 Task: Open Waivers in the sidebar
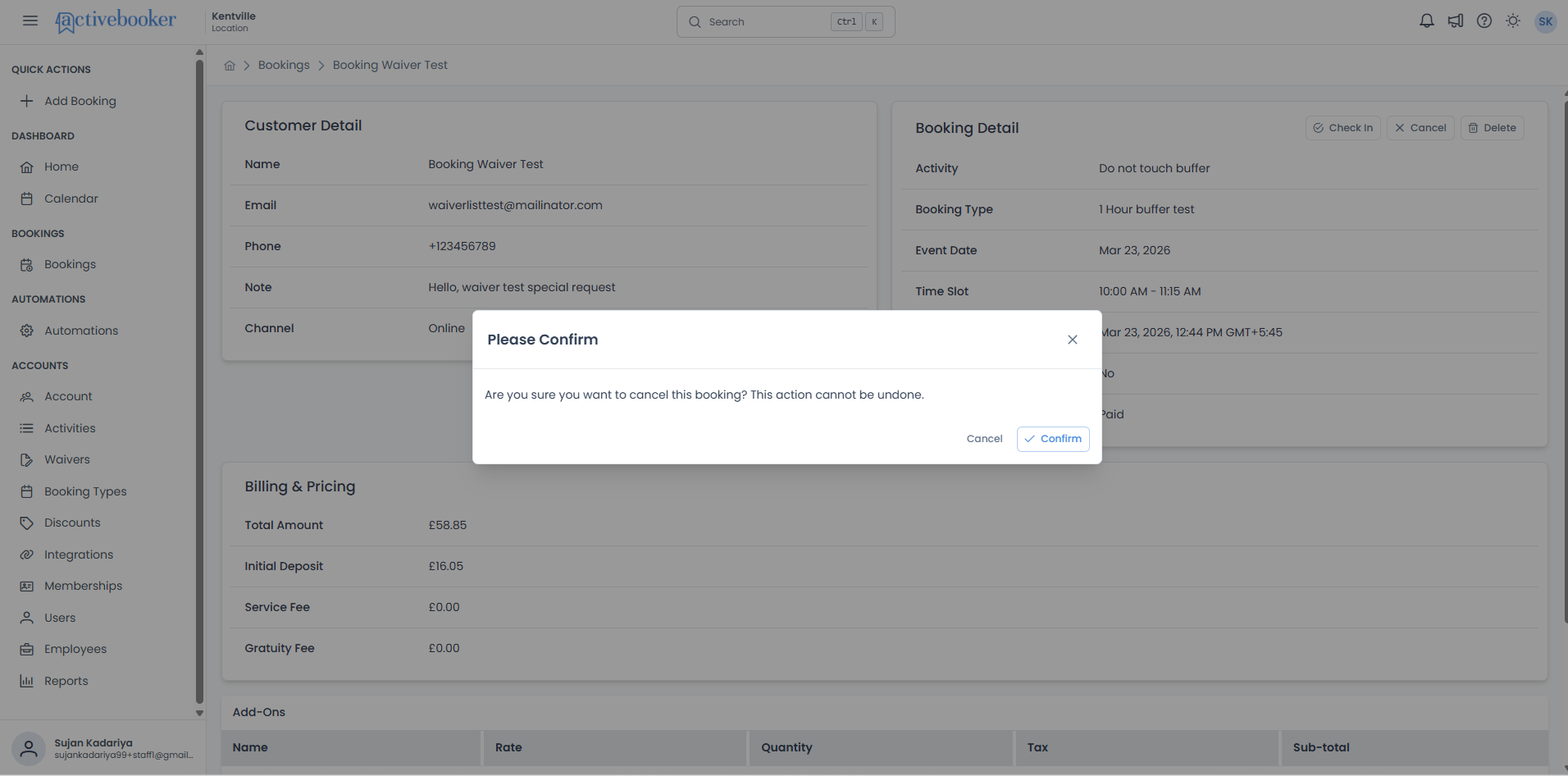point(67,459)
